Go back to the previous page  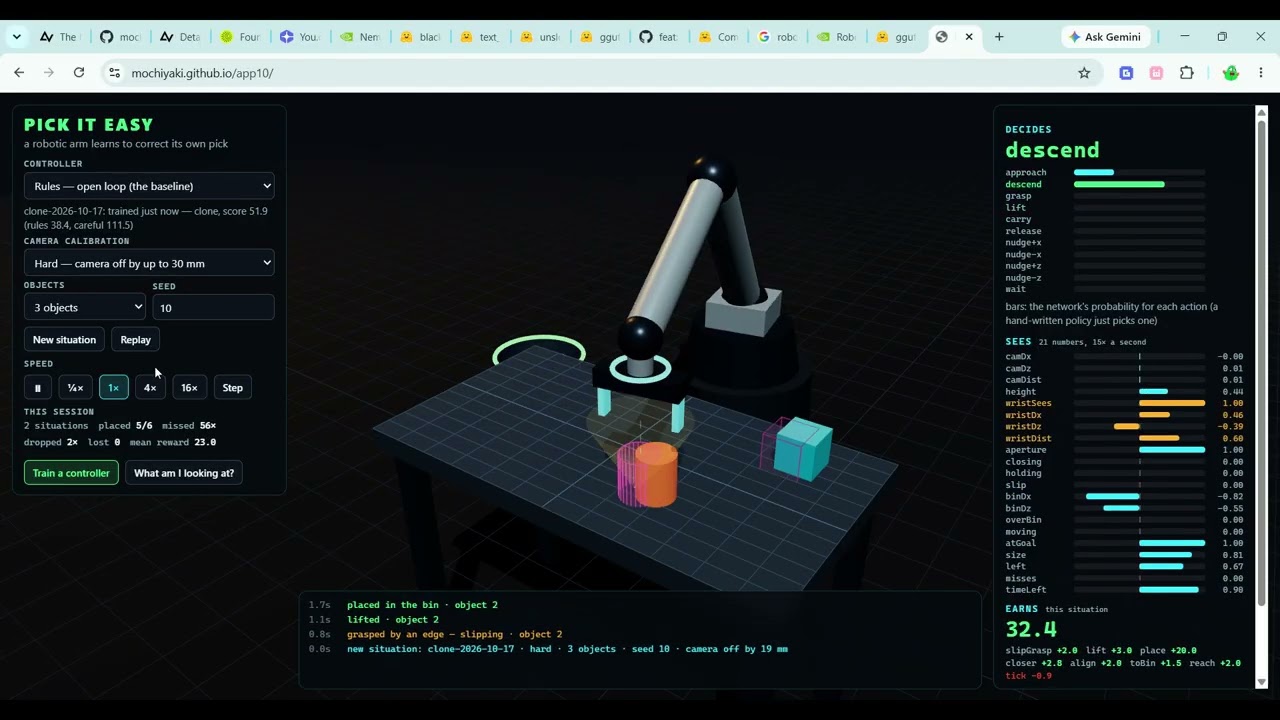pos(19,73)
